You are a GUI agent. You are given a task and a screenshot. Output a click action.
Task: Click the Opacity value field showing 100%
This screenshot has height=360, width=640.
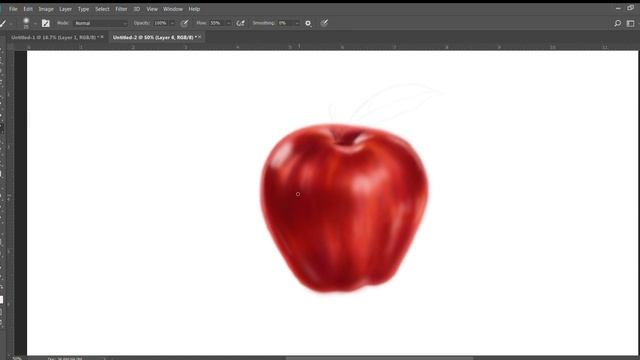160,23
